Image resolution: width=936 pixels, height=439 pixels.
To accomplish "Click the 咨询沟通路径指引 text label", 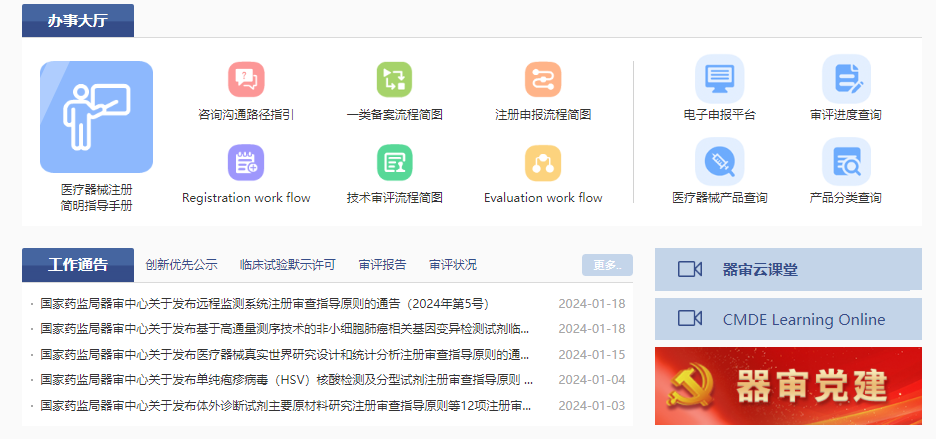I will tap(246, 115).
